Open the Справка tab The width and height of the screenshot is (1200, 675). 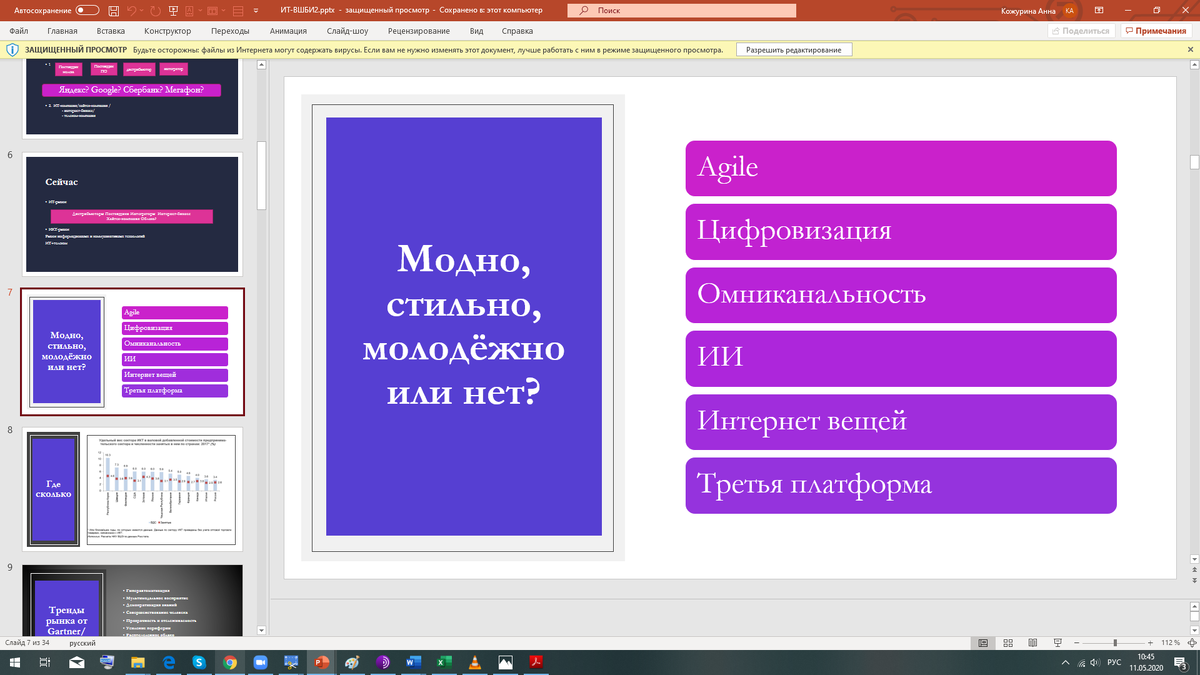(x=518, y=31)
